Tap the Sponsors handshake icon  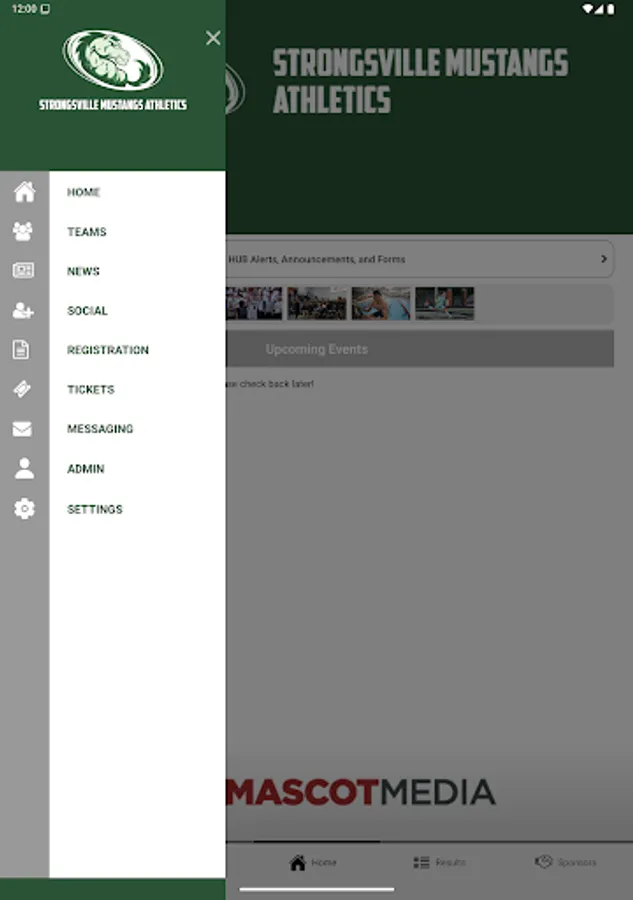point(543,862)
